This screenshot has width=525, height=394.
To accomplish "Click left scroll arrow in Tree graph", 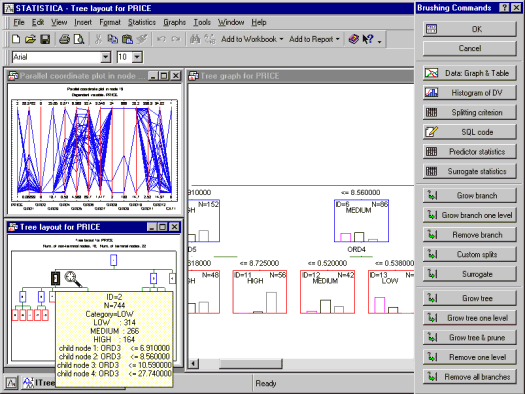I will tap(193, 364).
